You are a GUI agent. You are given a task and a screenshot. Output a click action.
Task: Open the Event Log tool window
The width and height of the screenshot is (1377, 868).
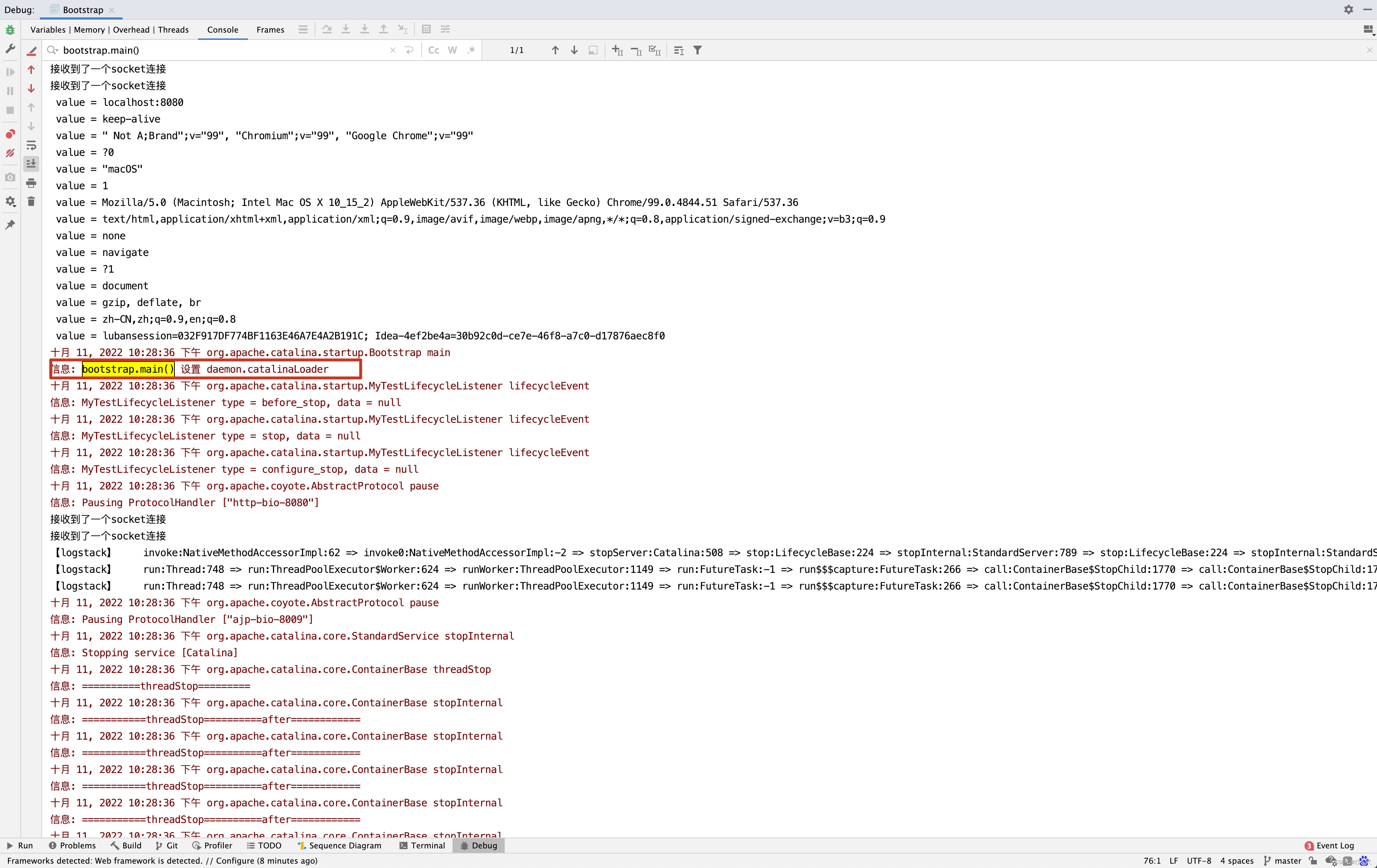[x=1329, y=846]
